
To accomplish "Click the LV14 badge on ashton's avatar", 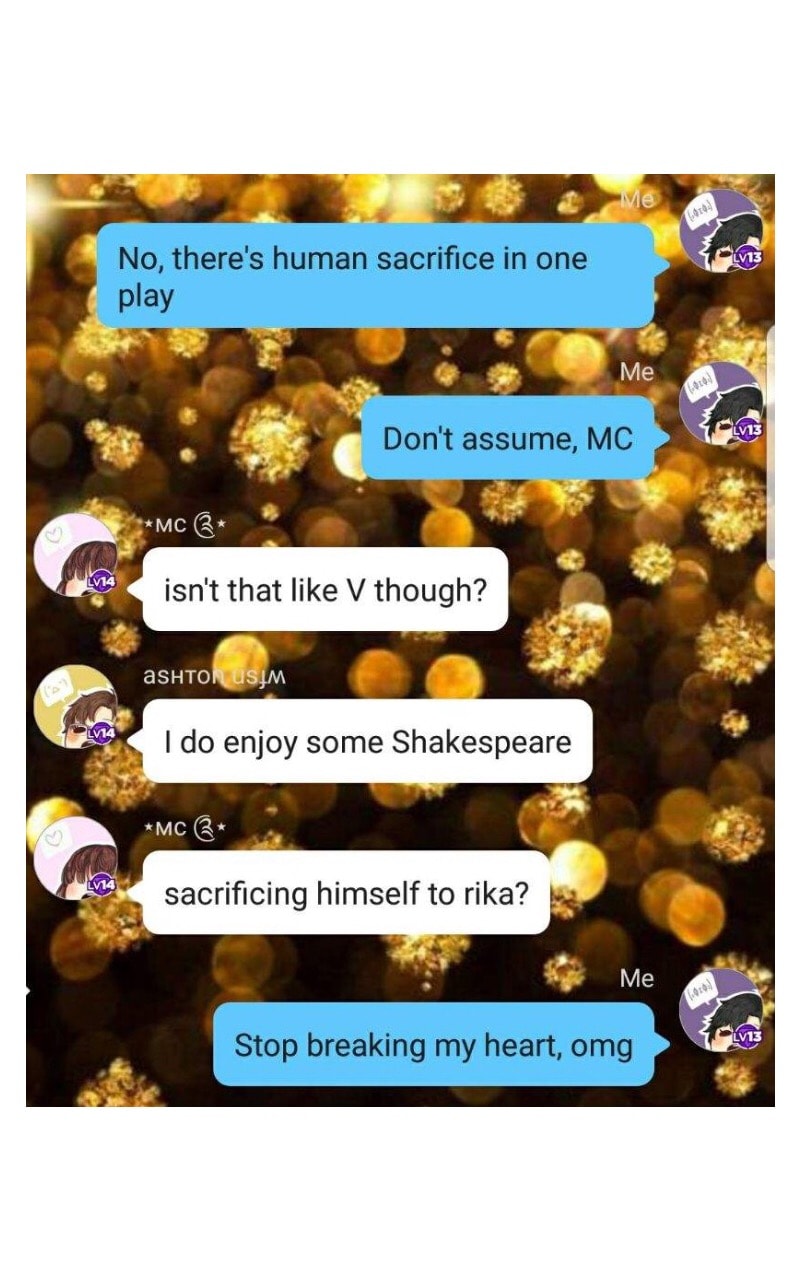I will pos(101,733).
